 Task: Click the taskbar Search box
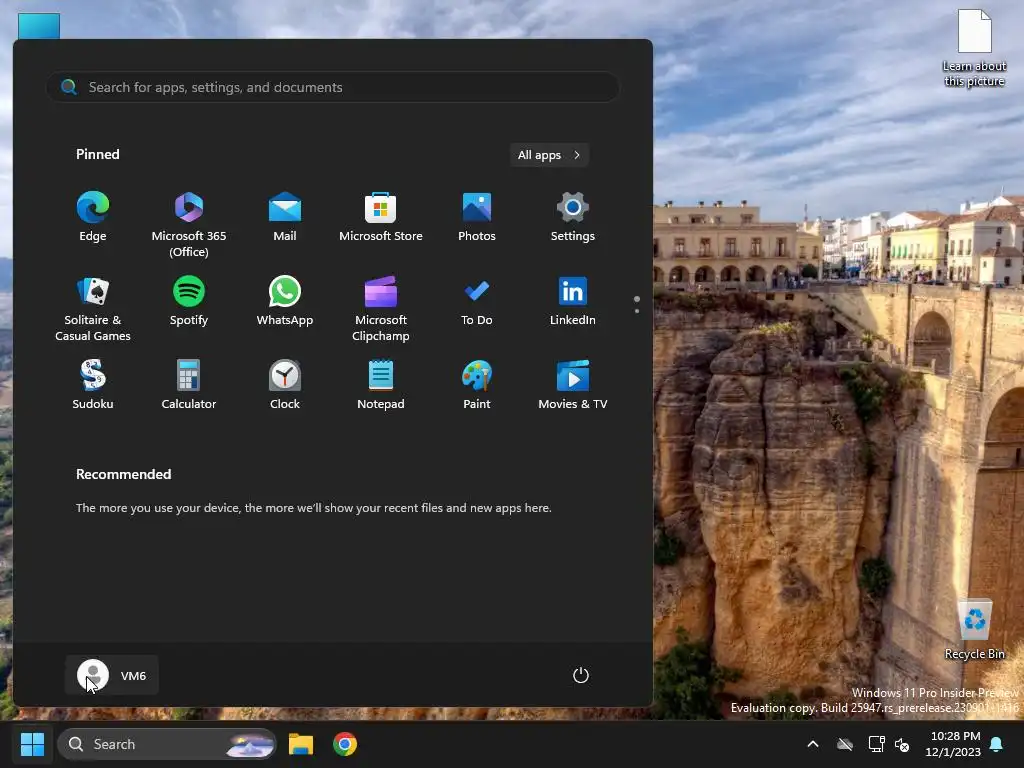coord(167,744)
